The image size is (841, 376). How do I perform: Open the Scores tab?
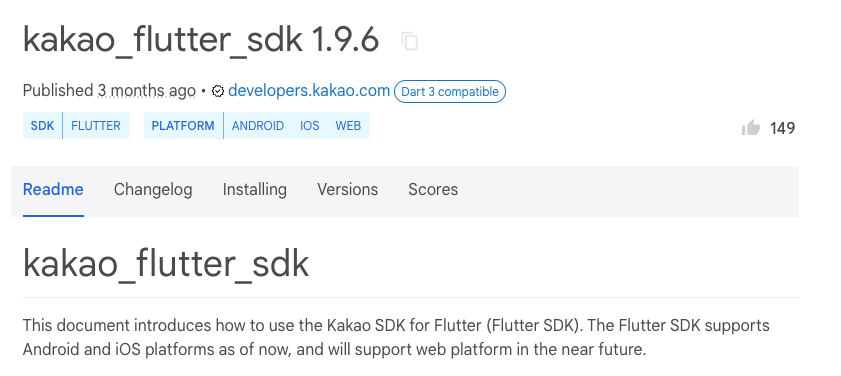[x=433, y=190]
